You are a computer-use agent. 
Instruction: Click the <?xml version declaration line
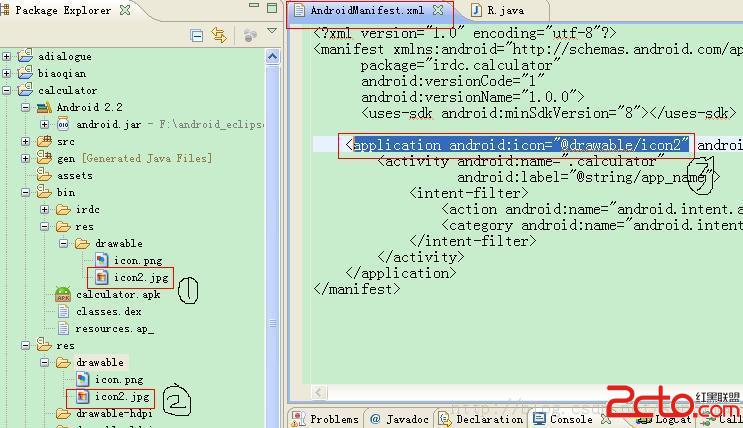464,33
